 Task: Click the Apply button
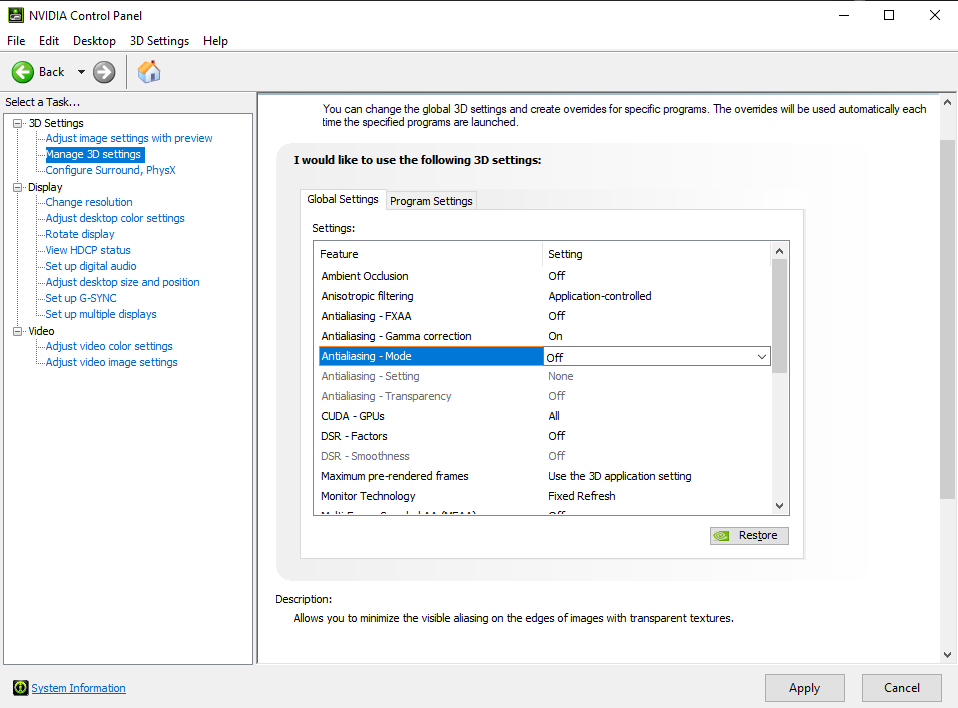click(805, 688)
